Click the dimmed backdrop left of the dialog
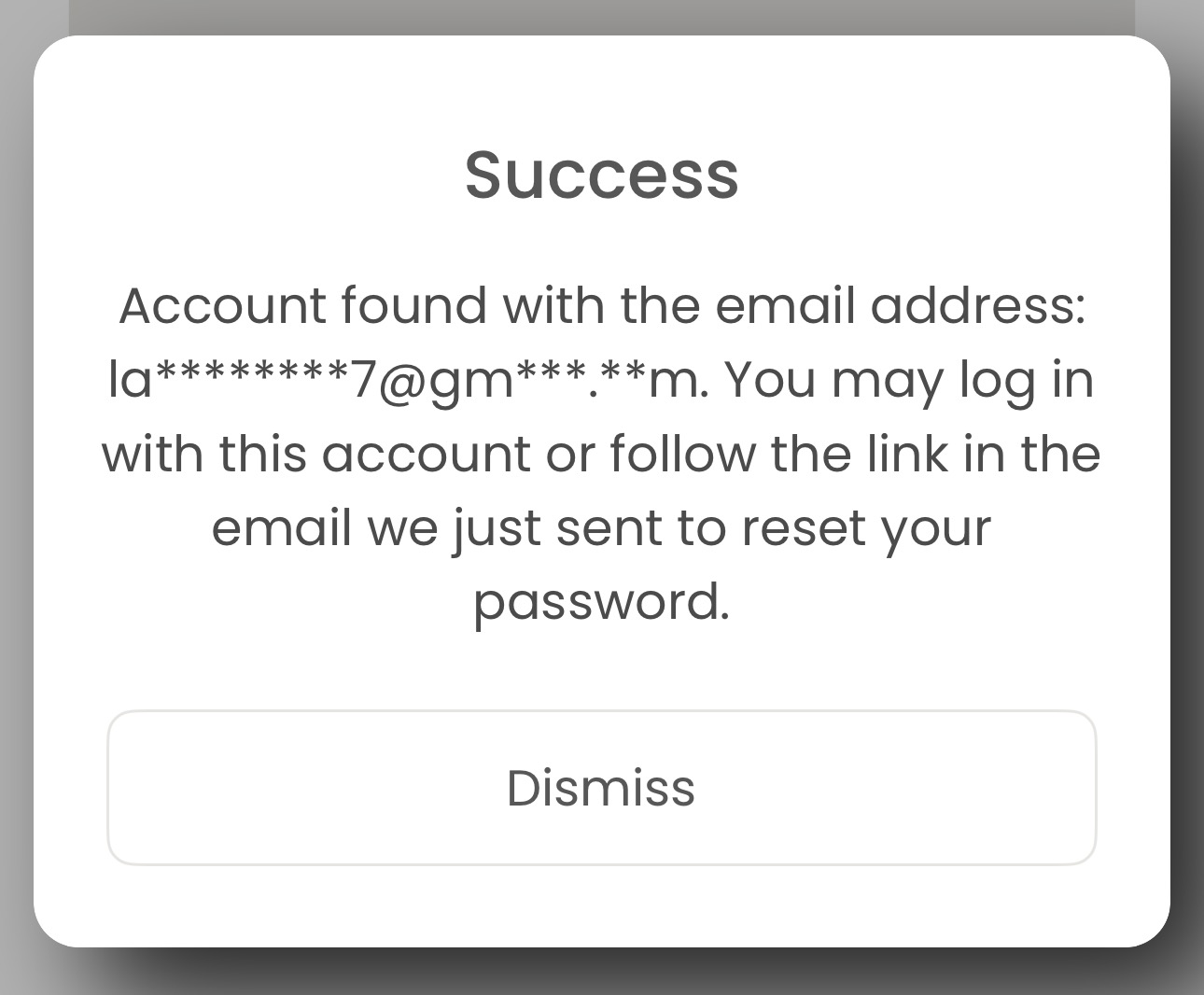The width and height of the screenshot is (1204, 995). click(x=16, y=467)
